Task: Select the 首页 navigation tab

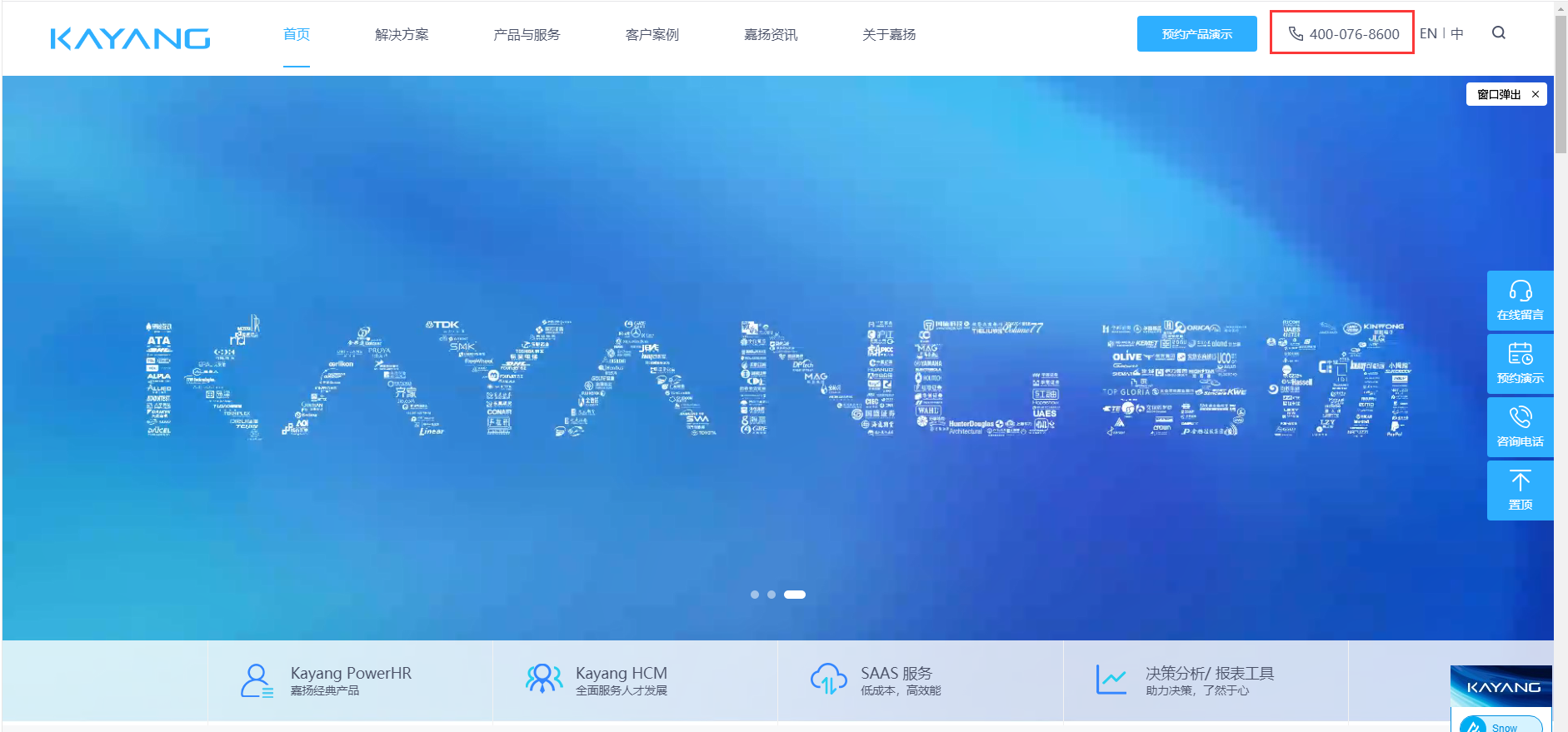Action: click(297, 34)
